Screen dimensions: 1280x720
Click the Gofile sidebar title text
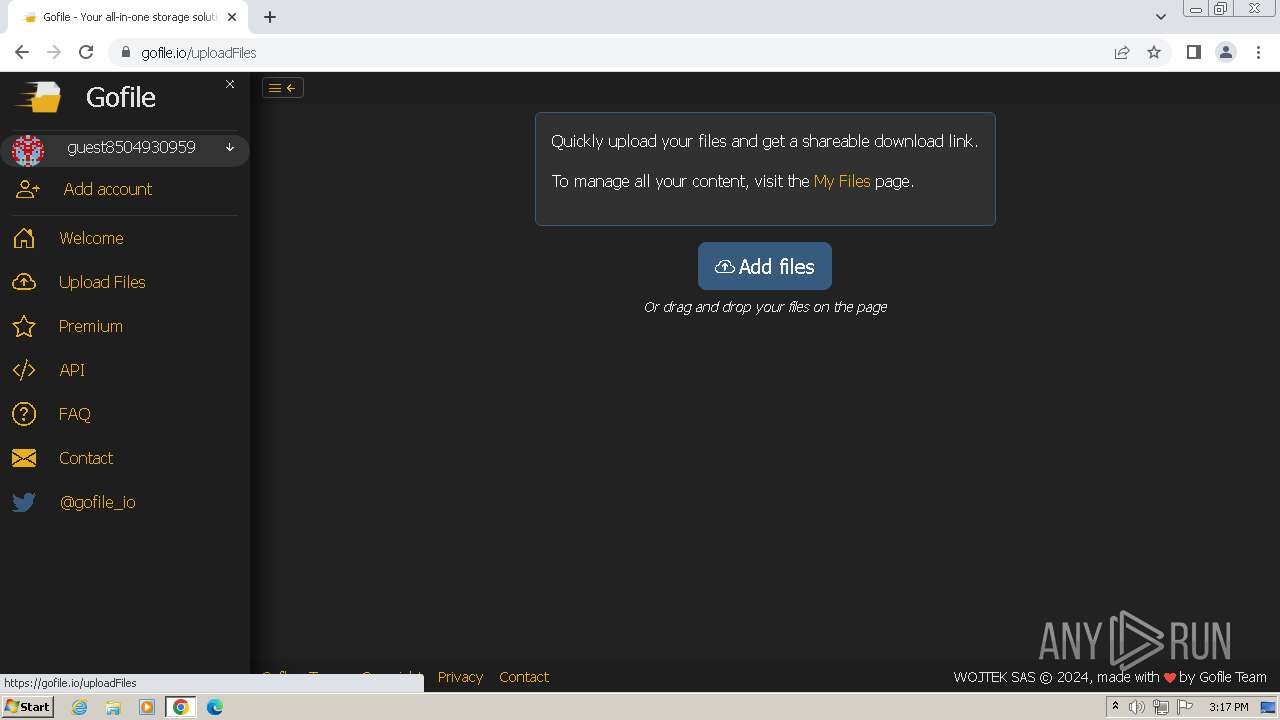point(121,97)
